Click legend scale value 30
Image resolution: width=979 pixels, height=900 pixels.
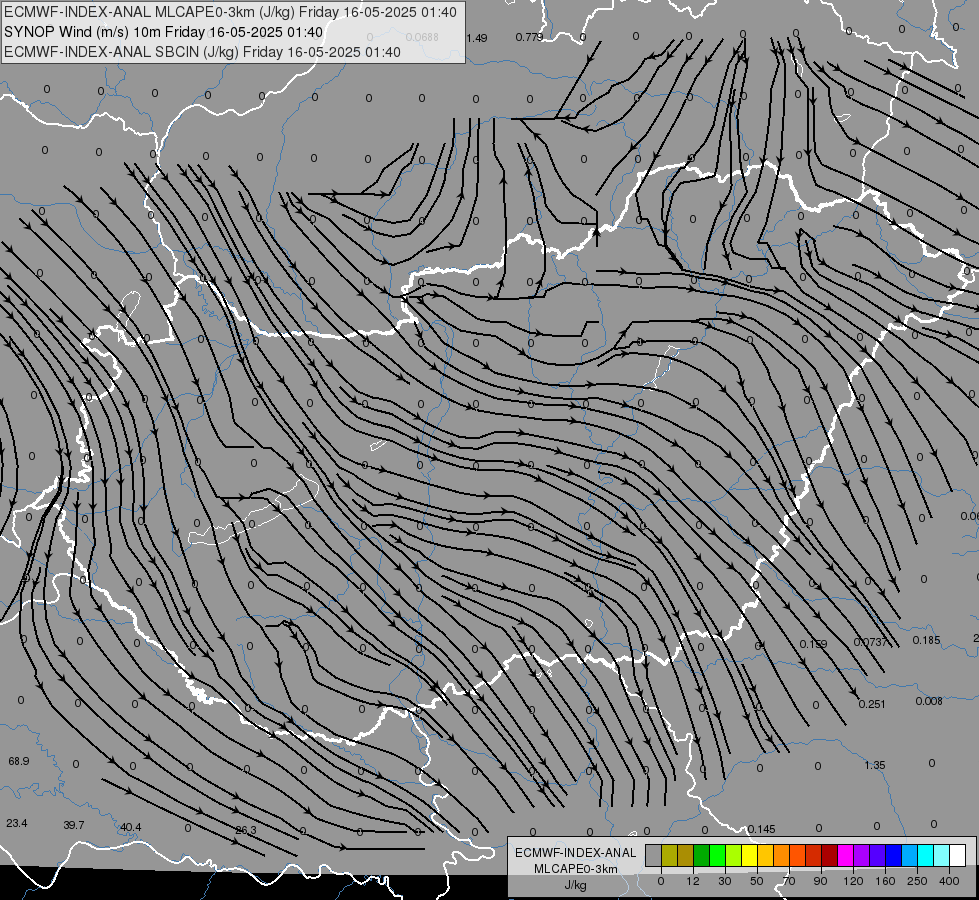click(x=725, y=881)
